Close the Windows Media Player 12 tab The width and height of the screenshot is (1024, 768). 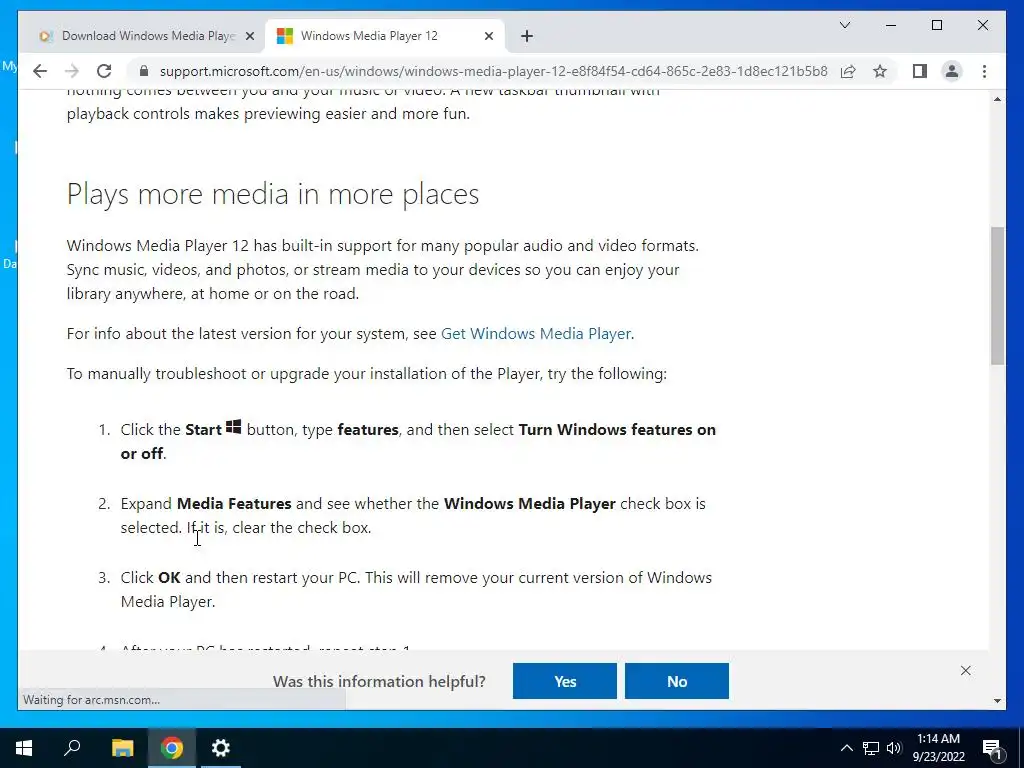coord(488,36)
